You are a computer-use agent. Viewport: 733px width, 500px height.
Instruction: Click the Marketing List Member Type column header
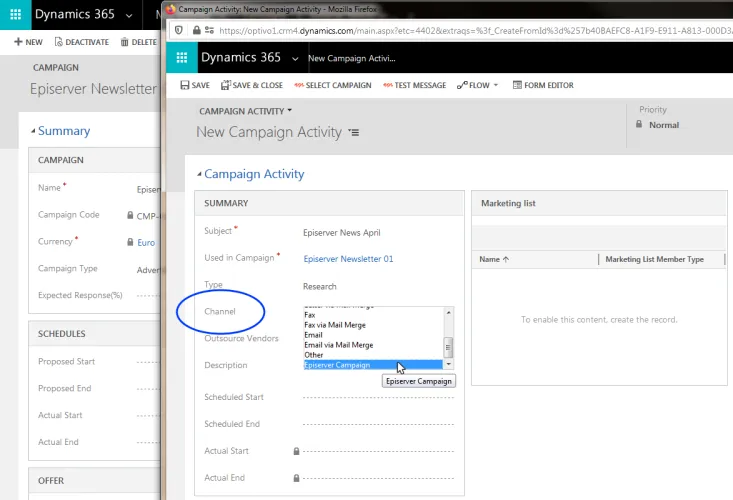(654, 259)
